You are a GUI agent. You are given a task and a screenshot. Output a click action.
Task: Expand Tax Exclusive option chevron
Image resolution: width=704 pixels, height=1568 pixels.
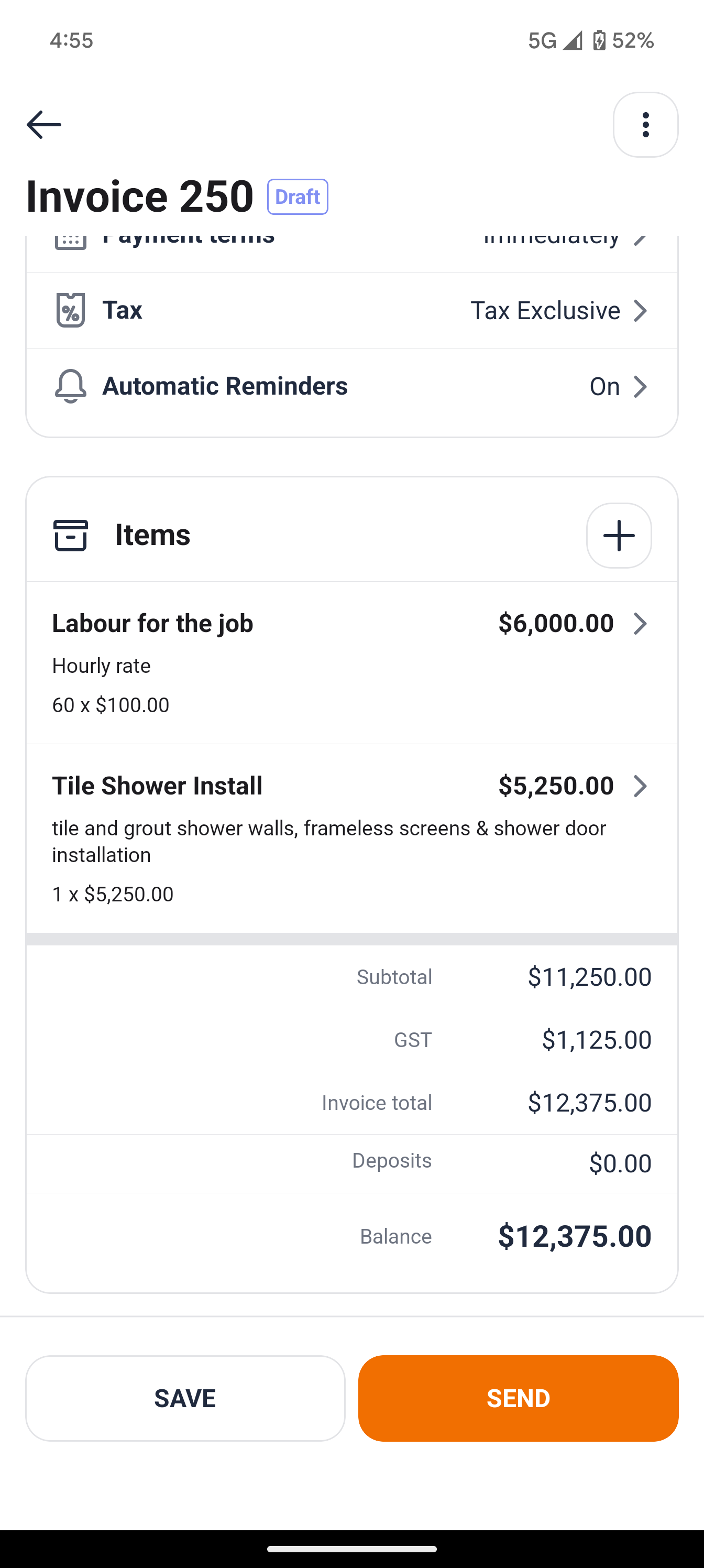pyautogui.click(x=640, y=310)
